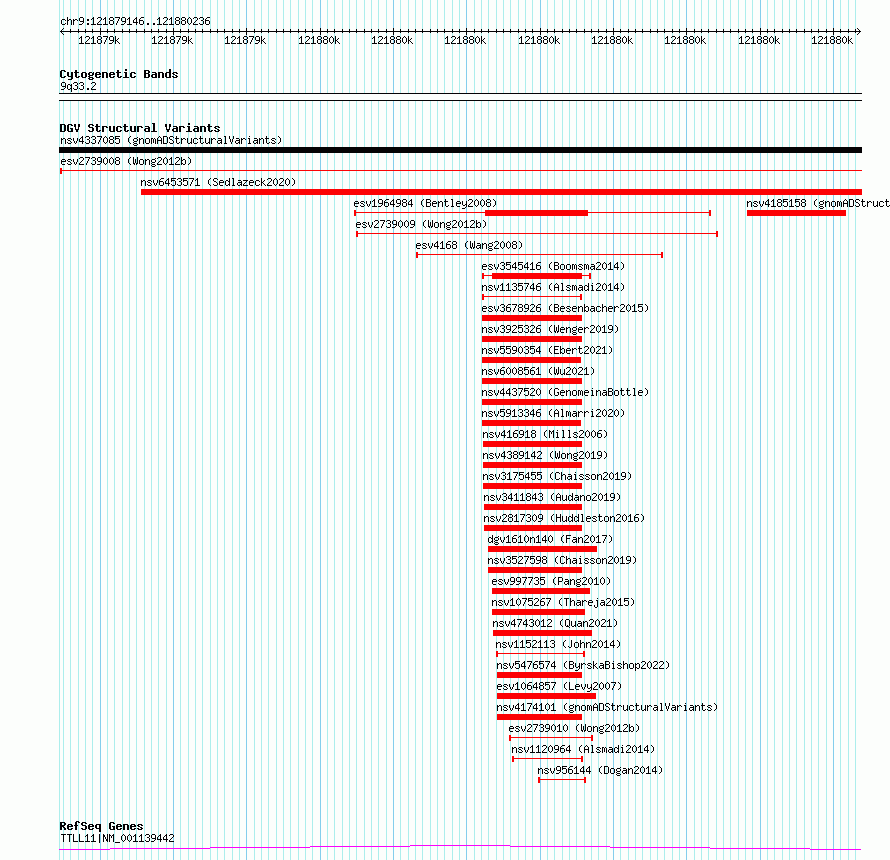Select dgv1610n140 (Fan2017) variant

click(550, 539)
